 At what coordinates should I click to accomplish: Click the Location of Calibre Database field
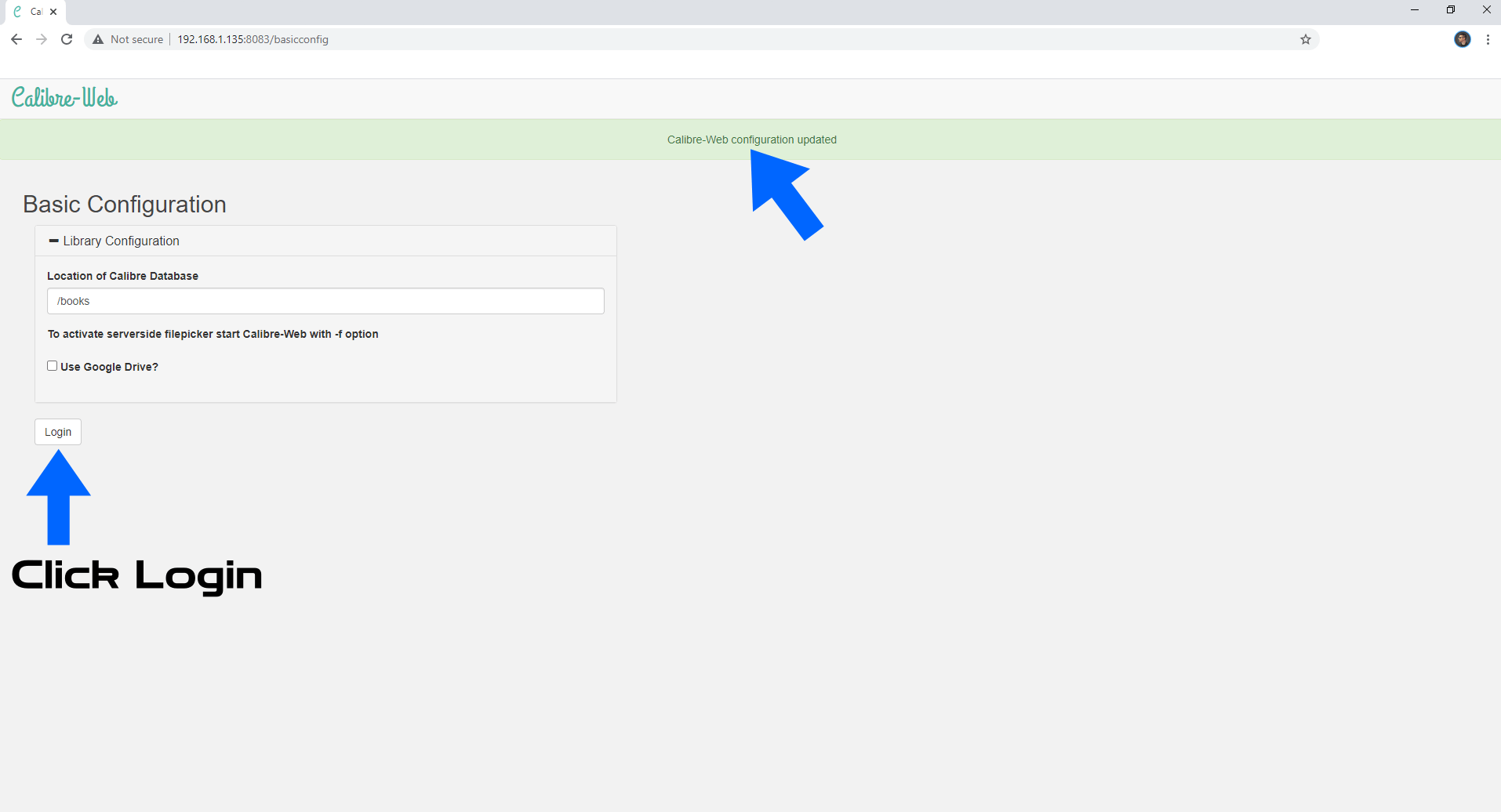(x=325, y=301)
